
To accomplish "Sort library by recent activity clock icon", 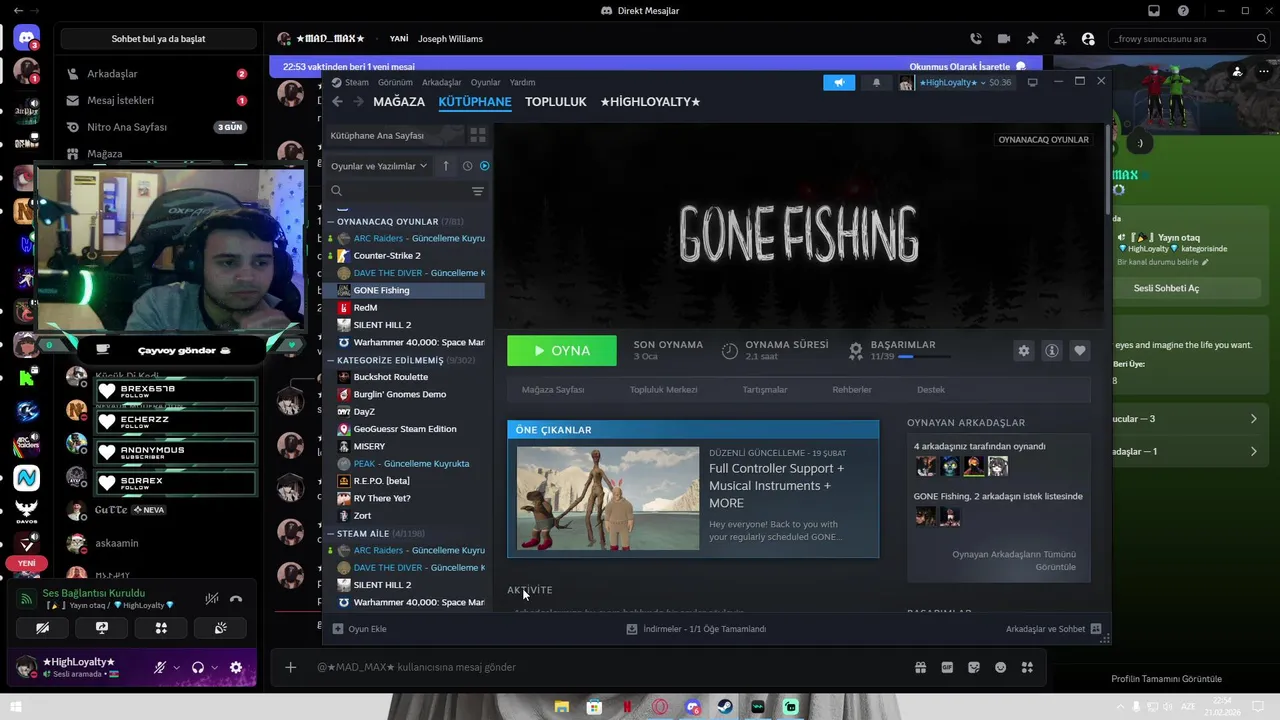I will (467, 166).
